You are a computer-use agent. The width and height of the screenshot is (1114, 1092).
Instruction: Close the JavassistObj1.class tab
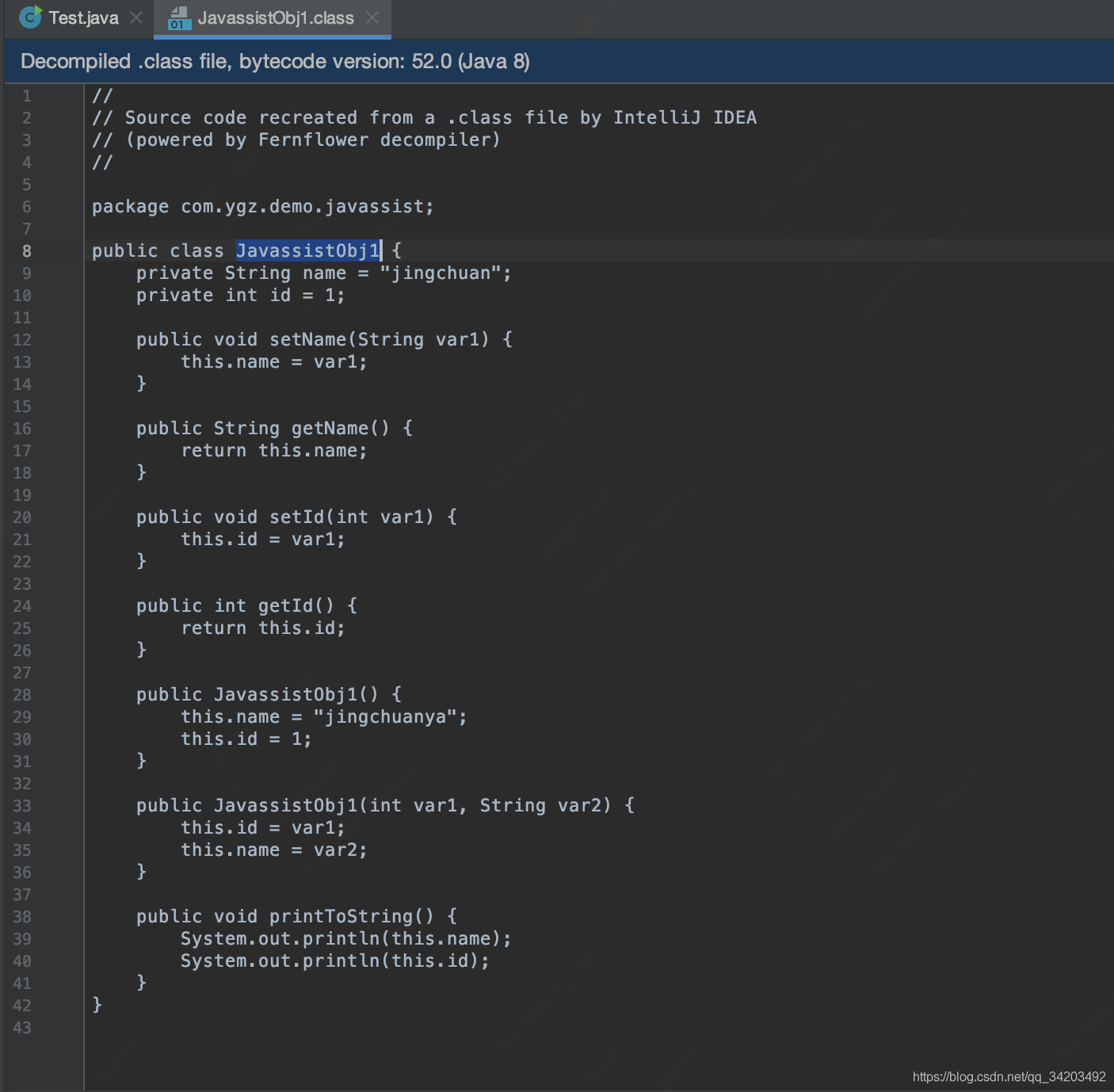click(372, 17)
